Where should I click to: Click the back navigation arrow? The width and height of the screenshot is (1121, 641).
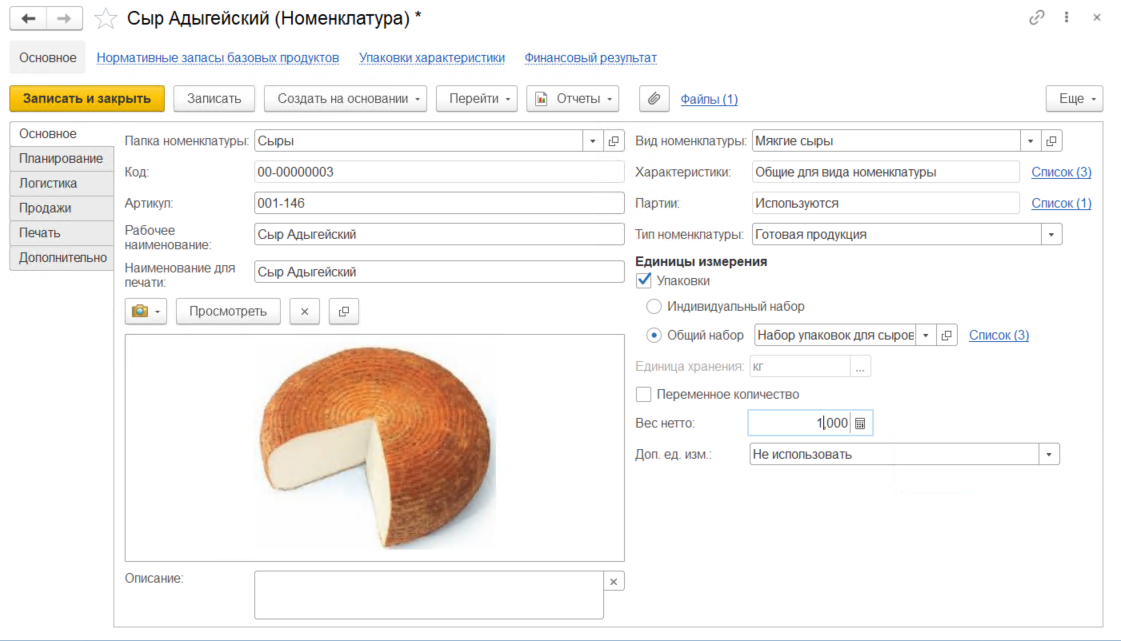(x=28, y=18)
